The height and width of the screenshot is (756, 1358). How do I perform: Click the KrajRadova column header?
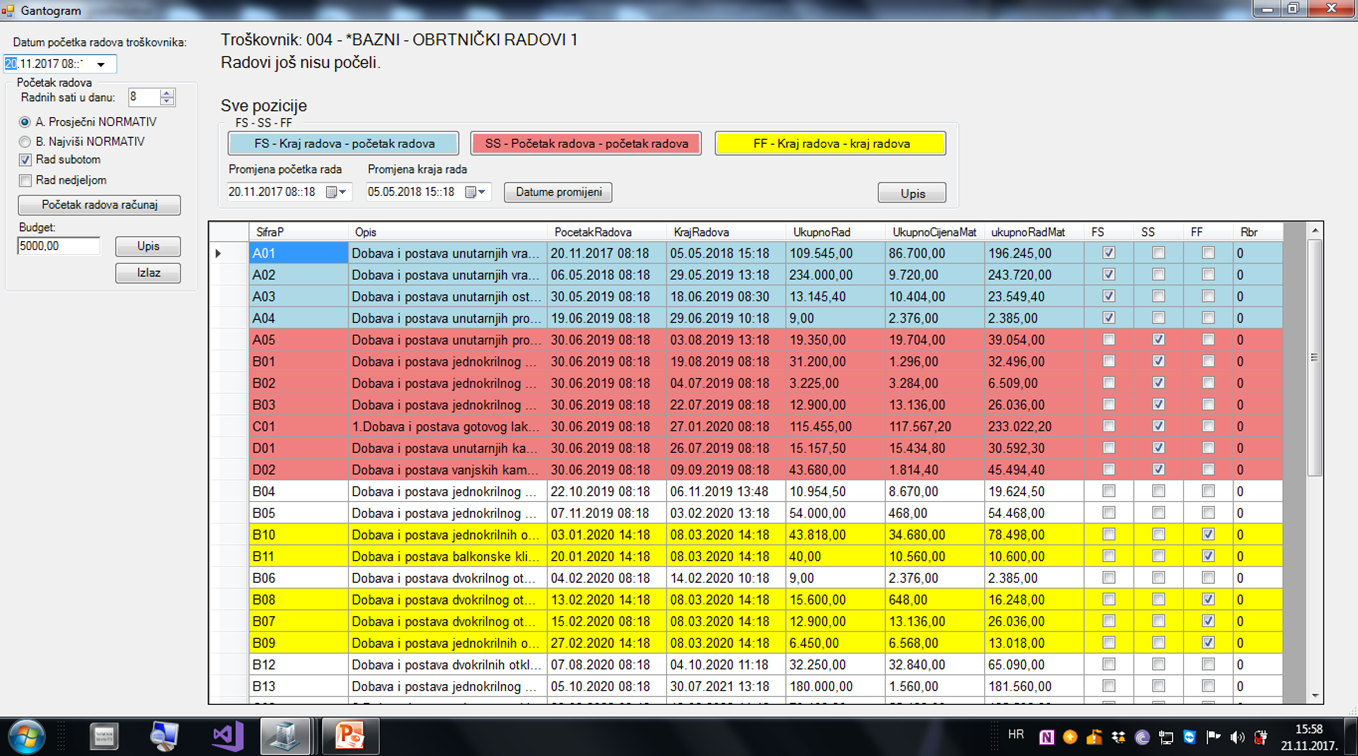point(725,232)
